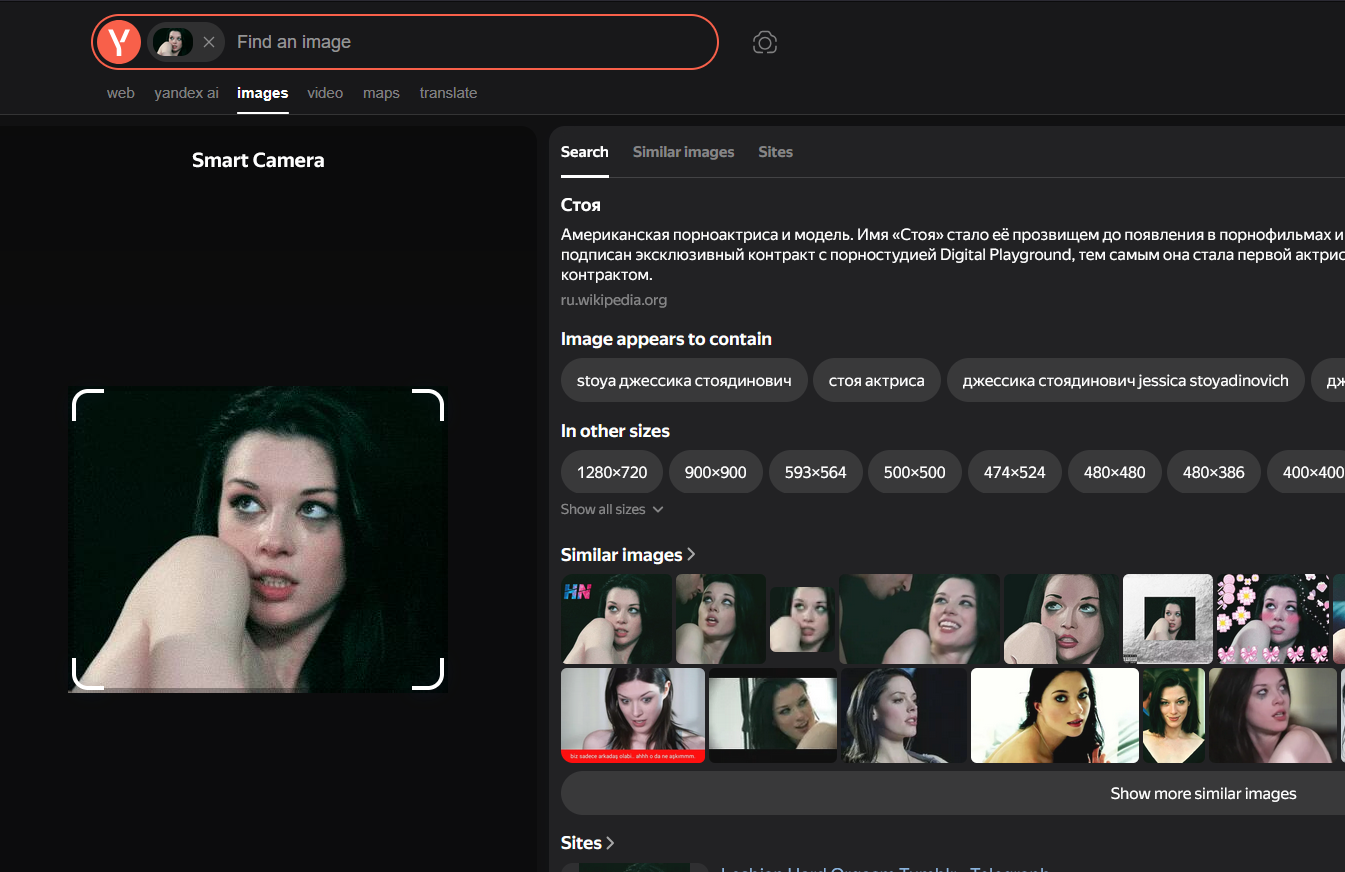Image resolution: width=1345 pixels, height=872 pixels.
Task: Open the Sites tab
Action: tap(775, 152)
